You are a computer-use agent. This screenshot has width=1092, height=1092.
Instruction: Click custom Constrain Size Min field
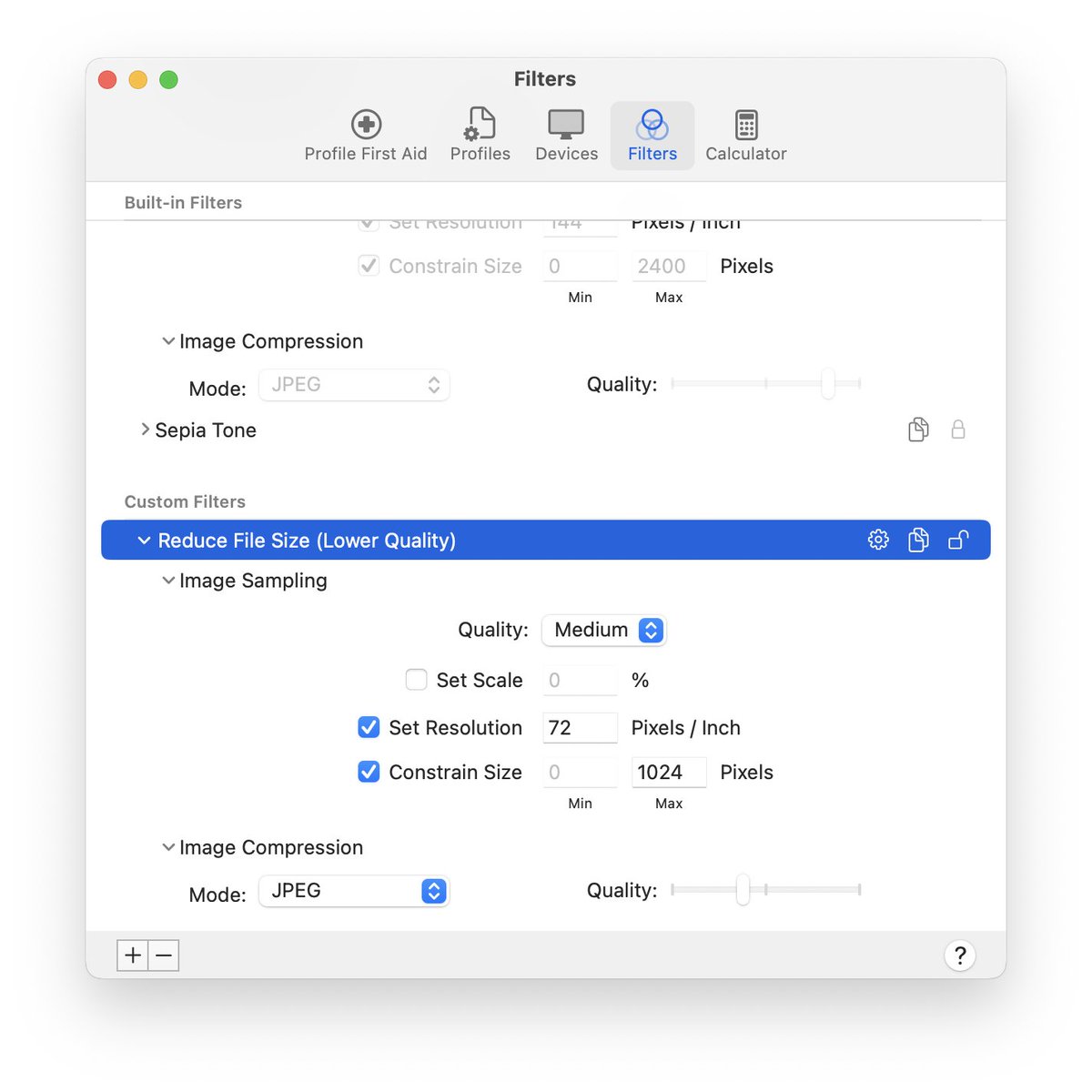(x=581, y=773)
